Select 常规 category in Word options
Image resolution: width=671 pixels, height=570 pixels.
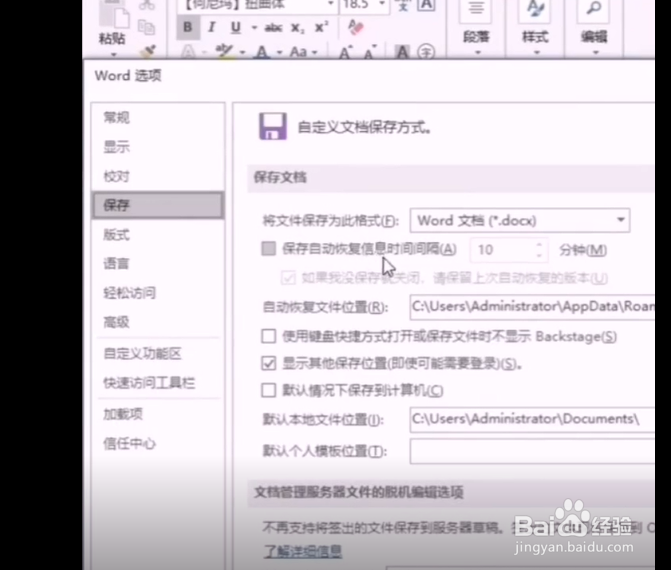(158, 117)
